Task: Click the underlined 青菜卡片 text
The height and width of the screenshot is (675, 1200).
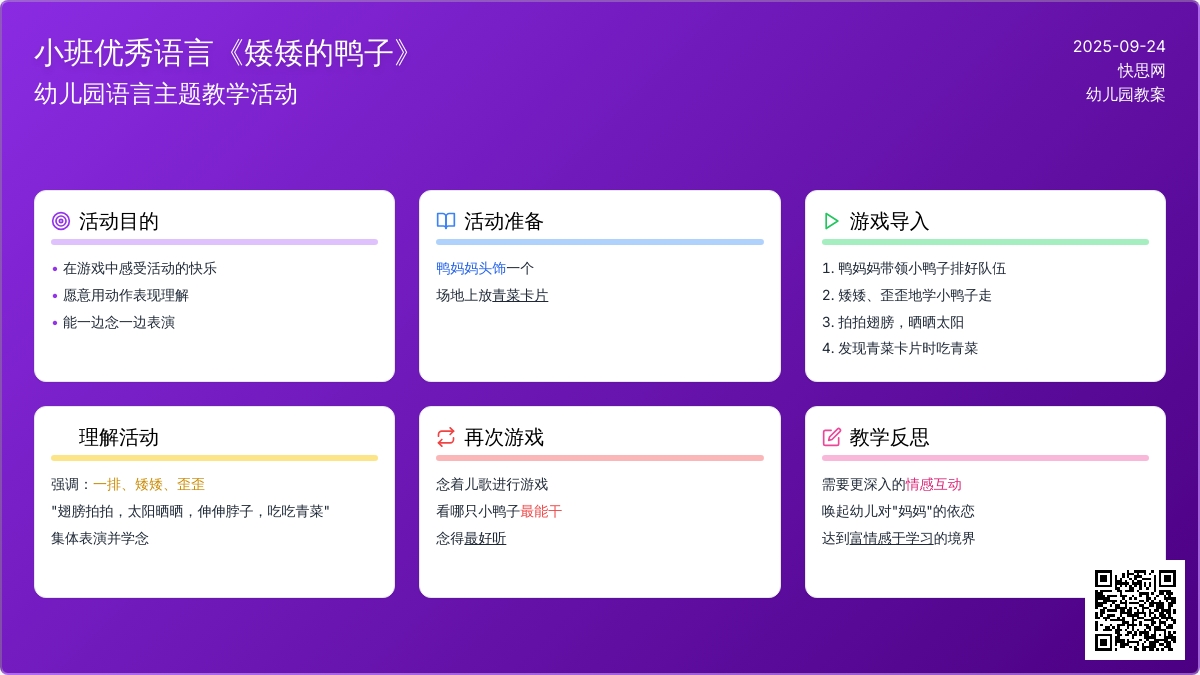Action: (520, 295)
